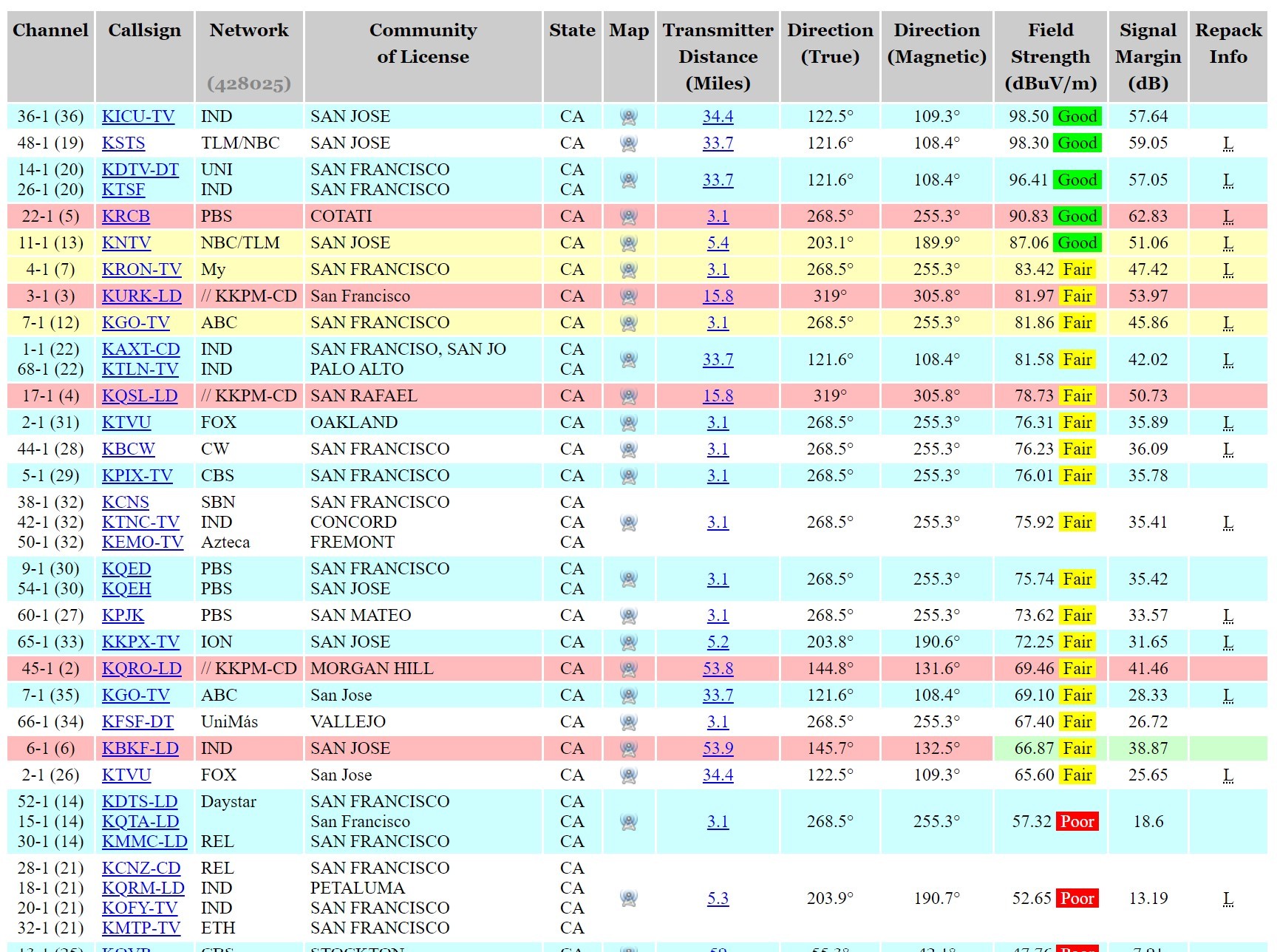
Task: Open map icon in KAXT-CD row group
Action: [629, 359]
